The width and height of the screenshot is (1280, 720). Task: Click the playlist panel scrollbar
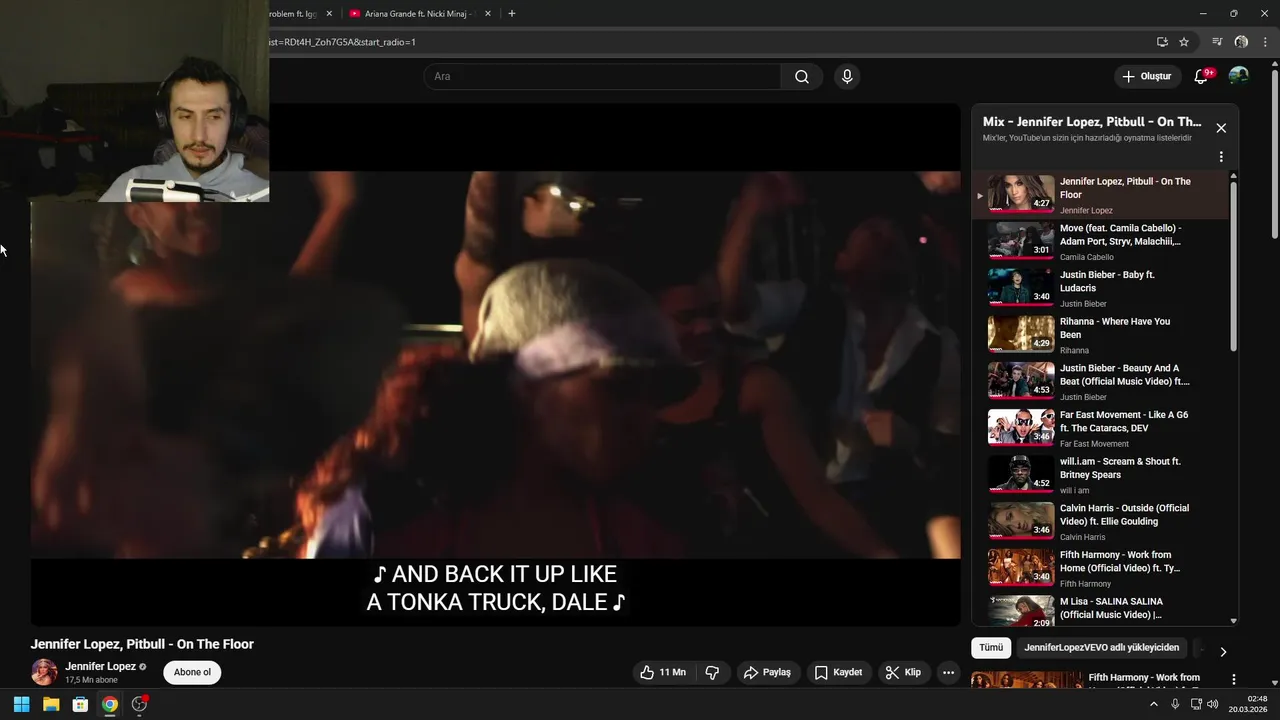(1233, 265)
